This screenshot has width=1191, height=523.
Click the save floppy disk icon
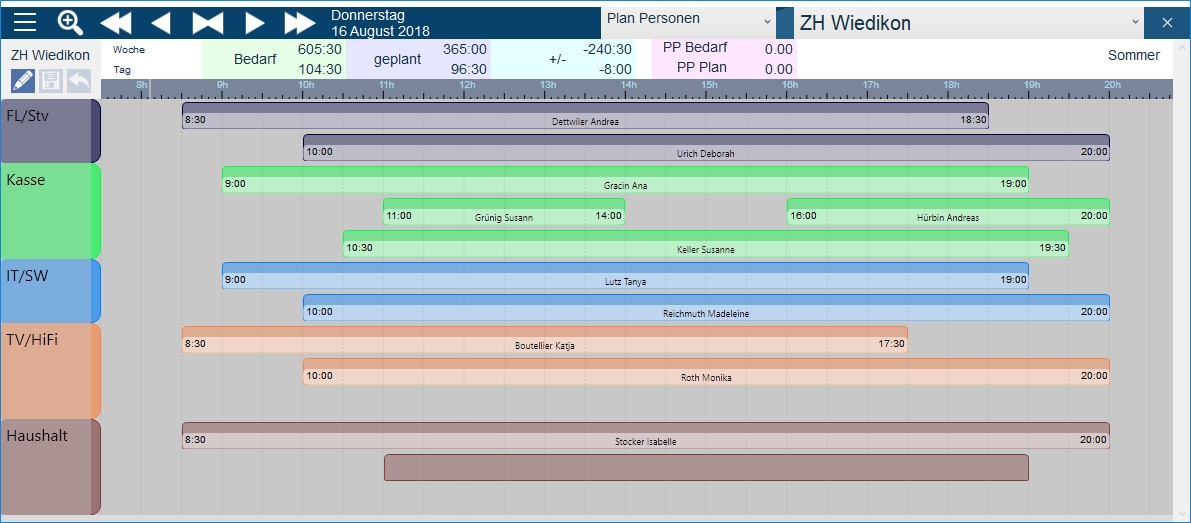[50, 81]
